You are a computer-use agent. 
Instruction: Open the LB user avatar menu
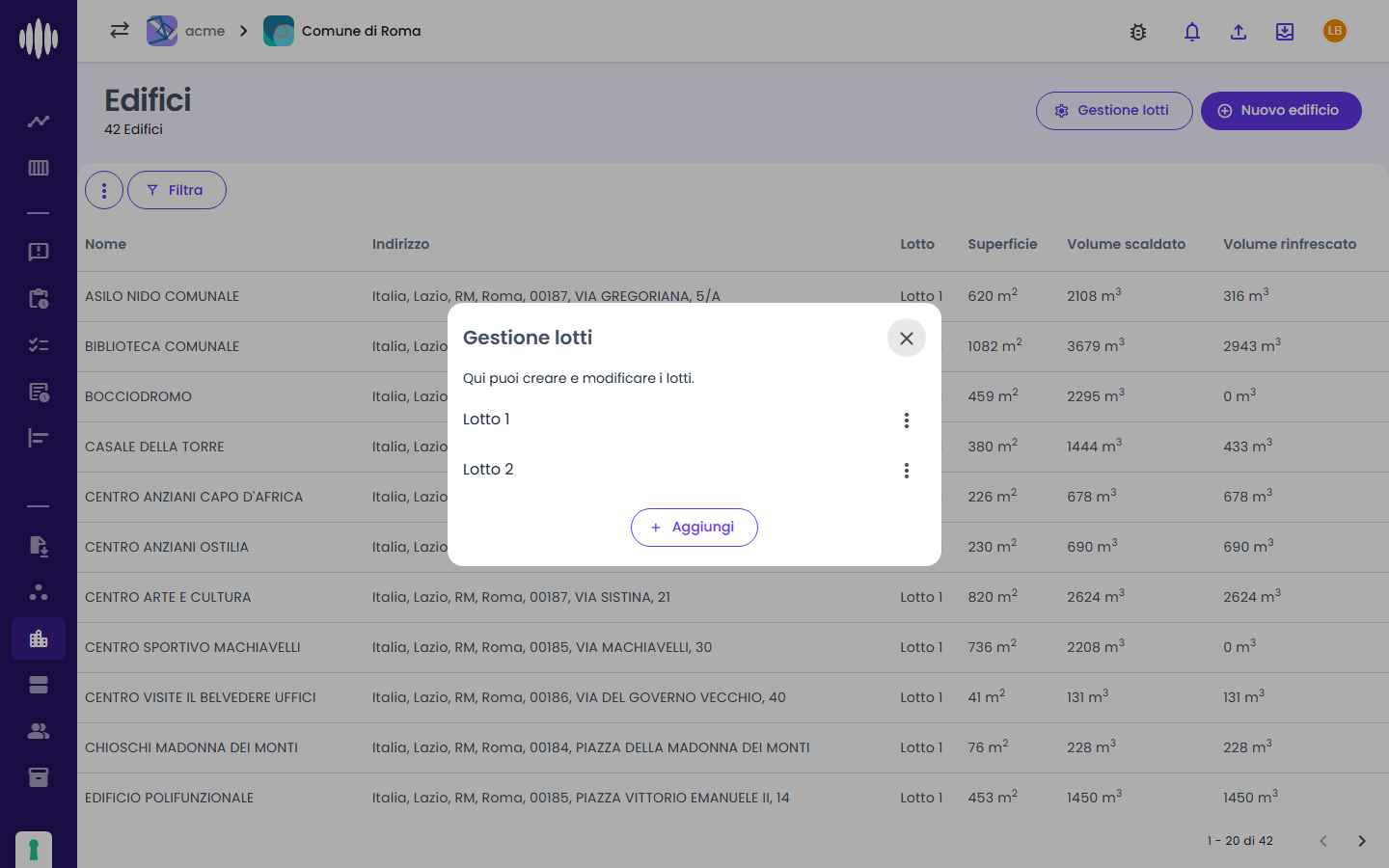(x=1335, y=31)
